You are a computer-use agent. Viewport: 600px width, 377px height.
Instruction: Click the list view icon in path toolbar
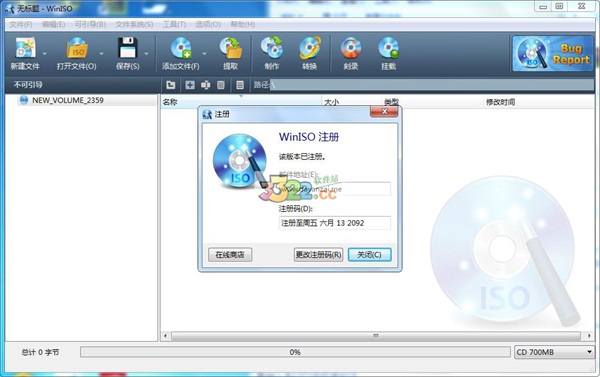pos(240,85)
